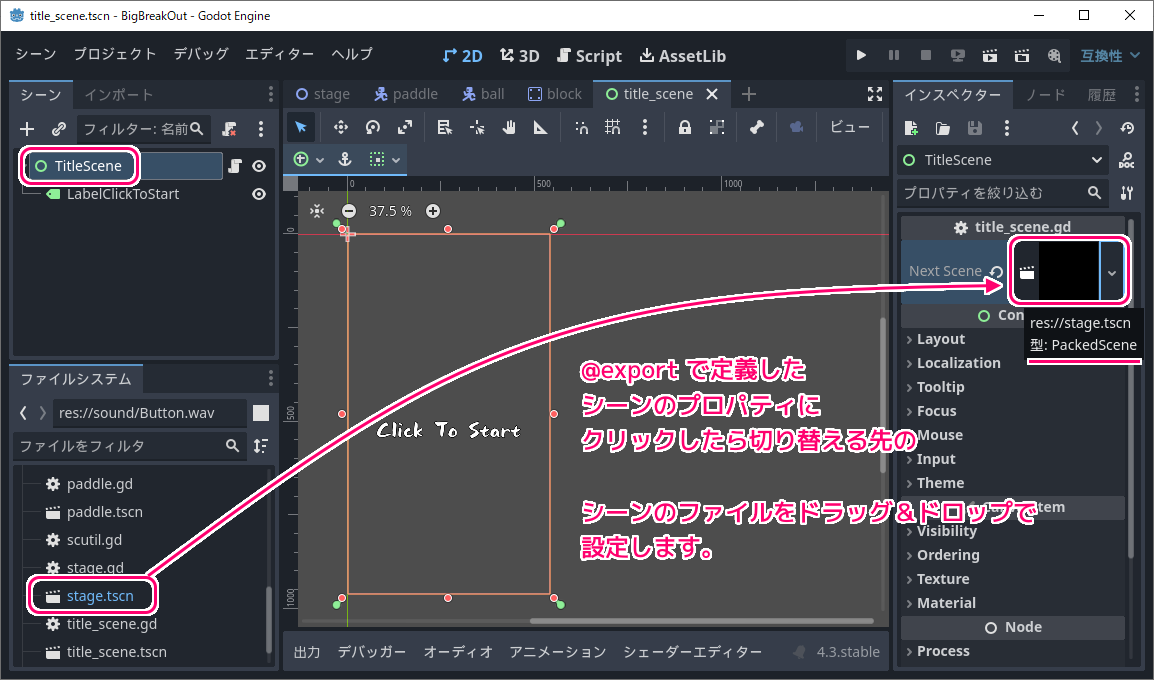The width and height of the screenshot is (1154, 680).
Task: Instantiate child scene link icon
Action: tap(59, 129)
